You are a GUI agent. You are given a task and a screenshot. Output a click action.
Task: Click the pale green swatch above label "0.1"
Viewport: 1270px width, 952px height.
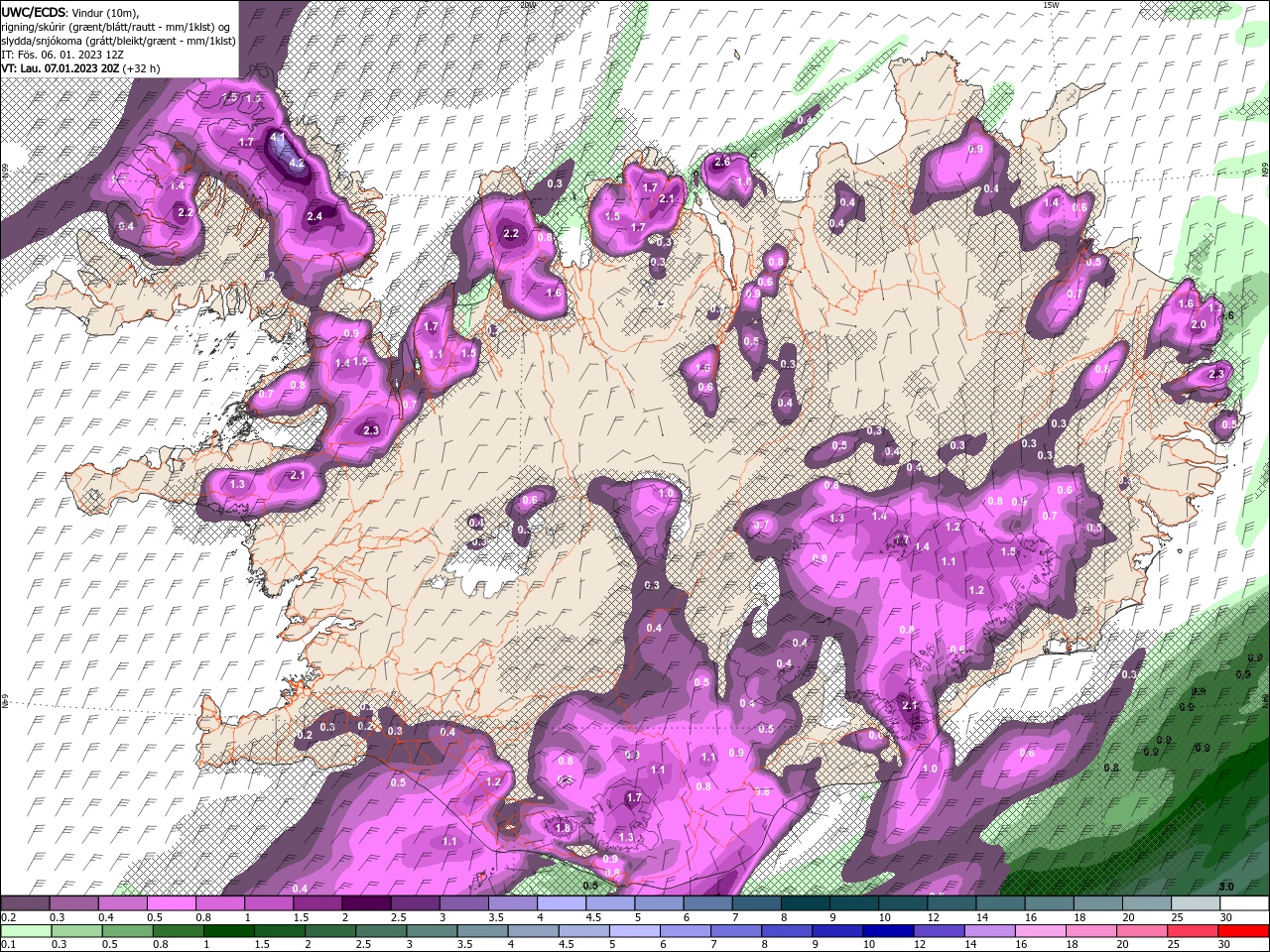(x=25, y=931)
